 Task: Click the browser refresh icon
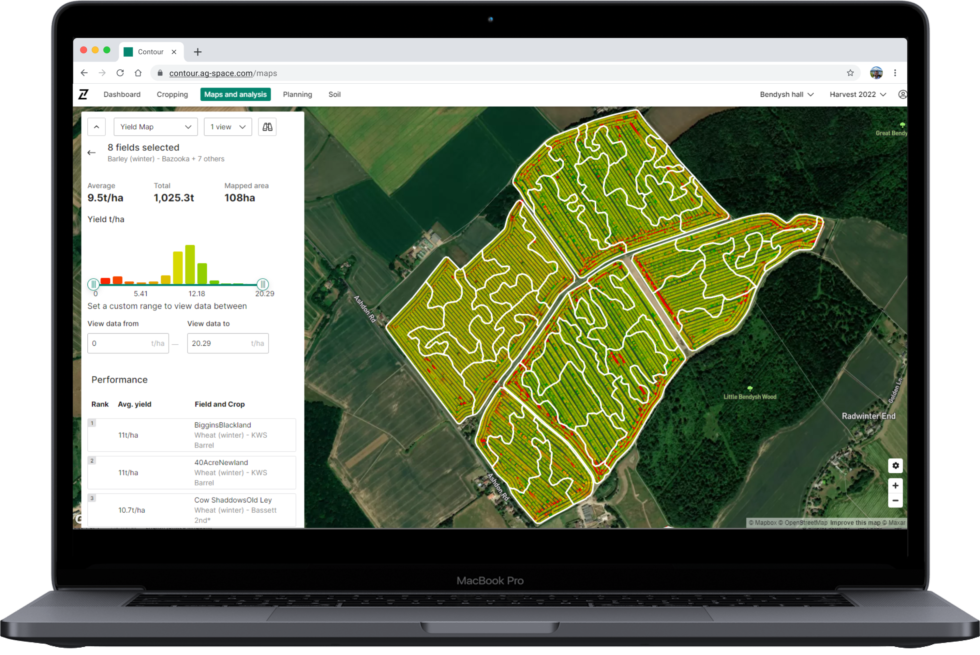(119, 72)
